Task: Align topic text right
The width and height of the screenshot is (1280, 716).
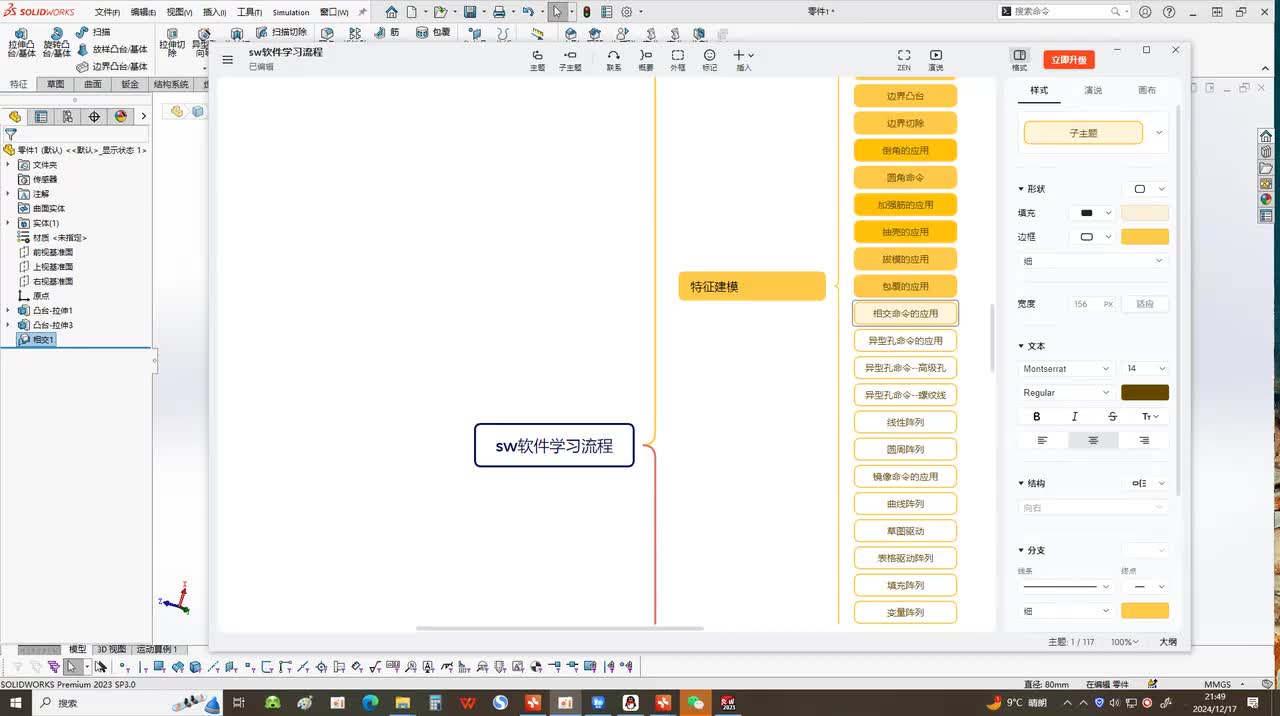Action: tap(1144, 440)
